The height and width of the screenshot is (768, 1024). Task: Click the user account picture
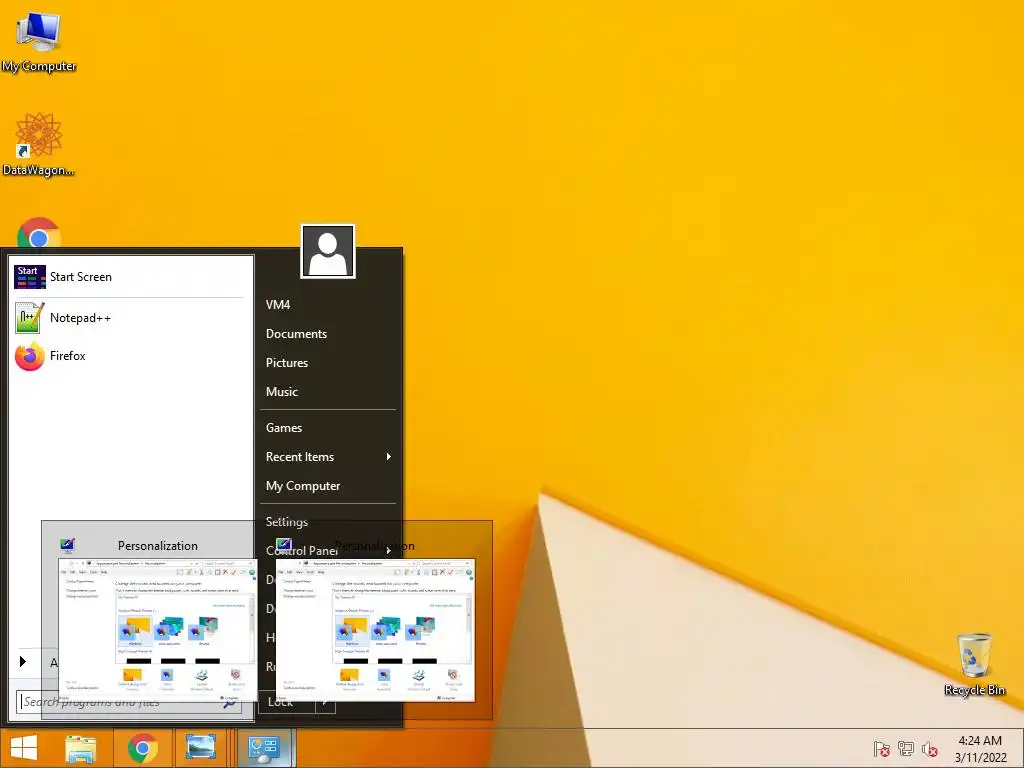pyautogui.click(x=328, y=251)
